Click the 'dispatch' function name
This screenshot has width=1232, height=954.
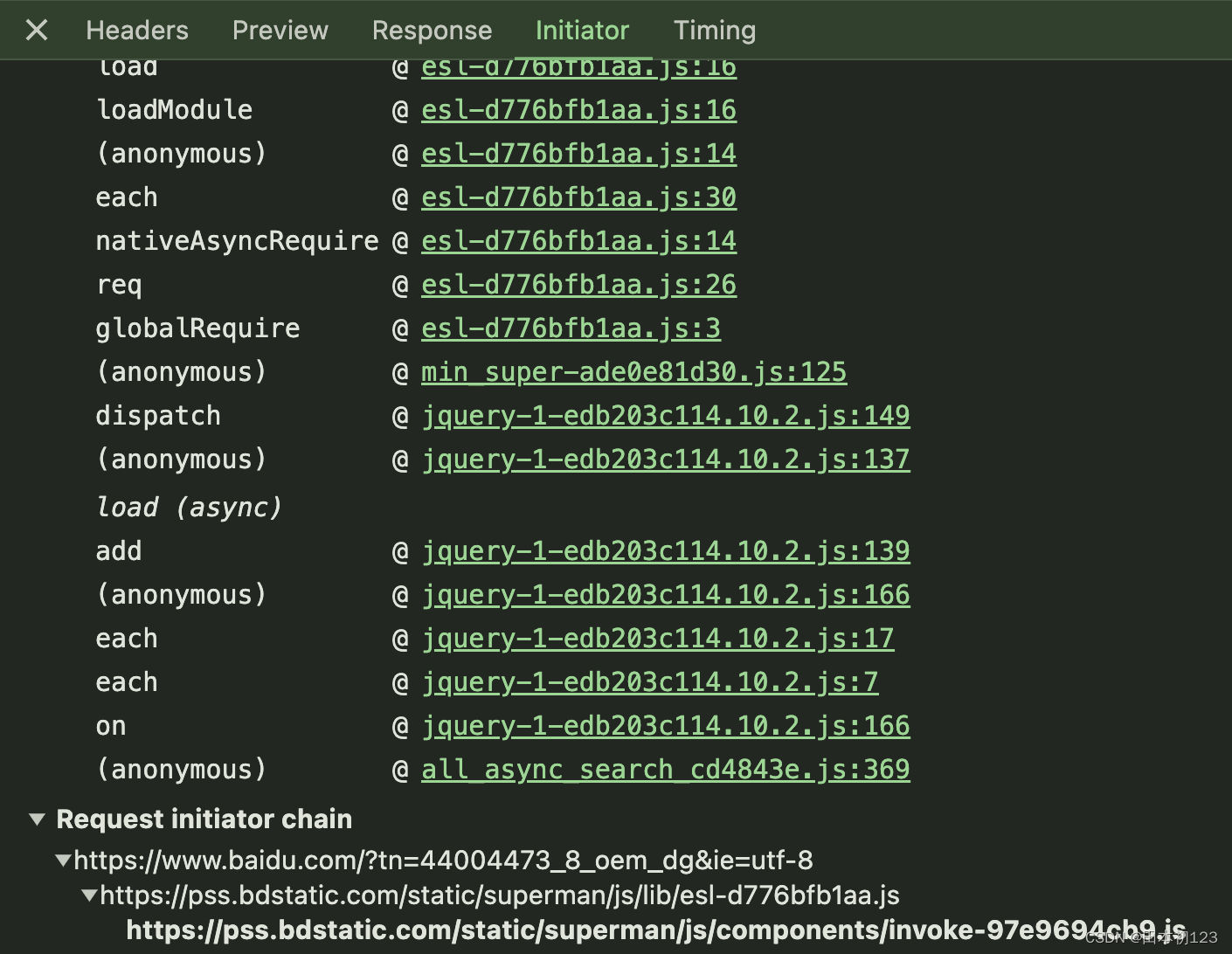pos(158,416)
